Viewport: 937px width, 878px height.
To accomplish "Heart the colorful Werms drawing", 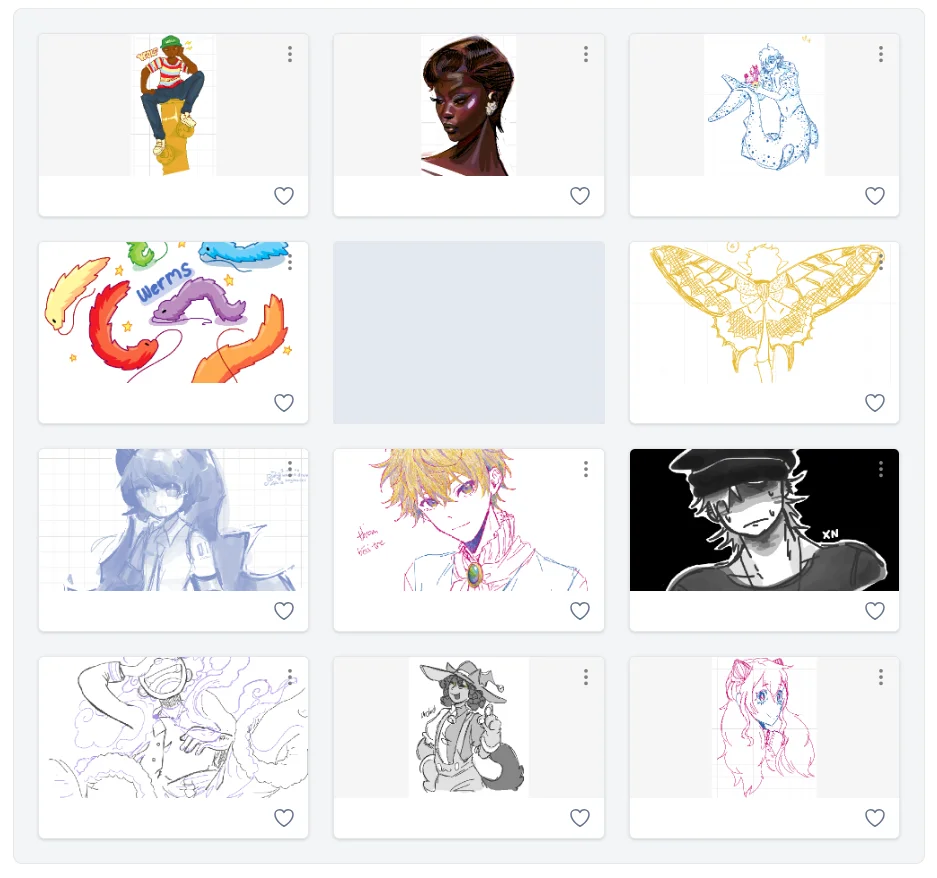I will tap(284, 403).
